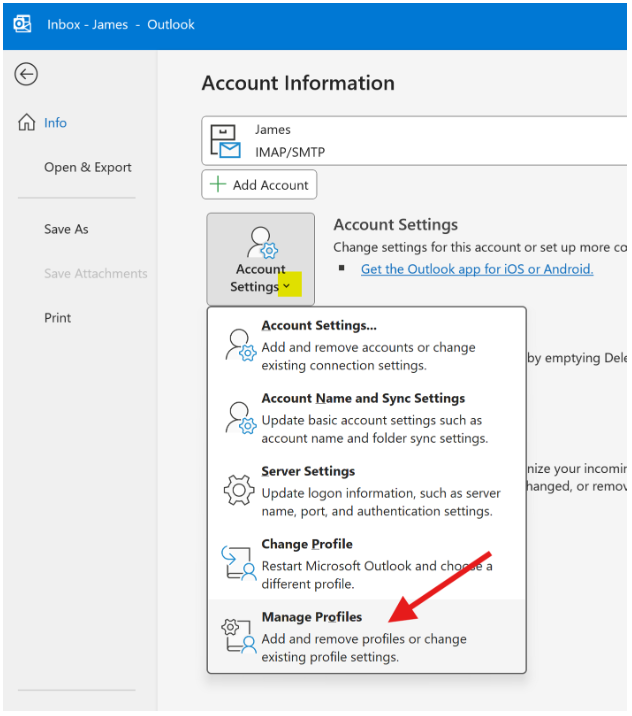This screenshot has width=632, height=716.
Task: Choose Manage Profiles from the menu
Action: [312, 617]
